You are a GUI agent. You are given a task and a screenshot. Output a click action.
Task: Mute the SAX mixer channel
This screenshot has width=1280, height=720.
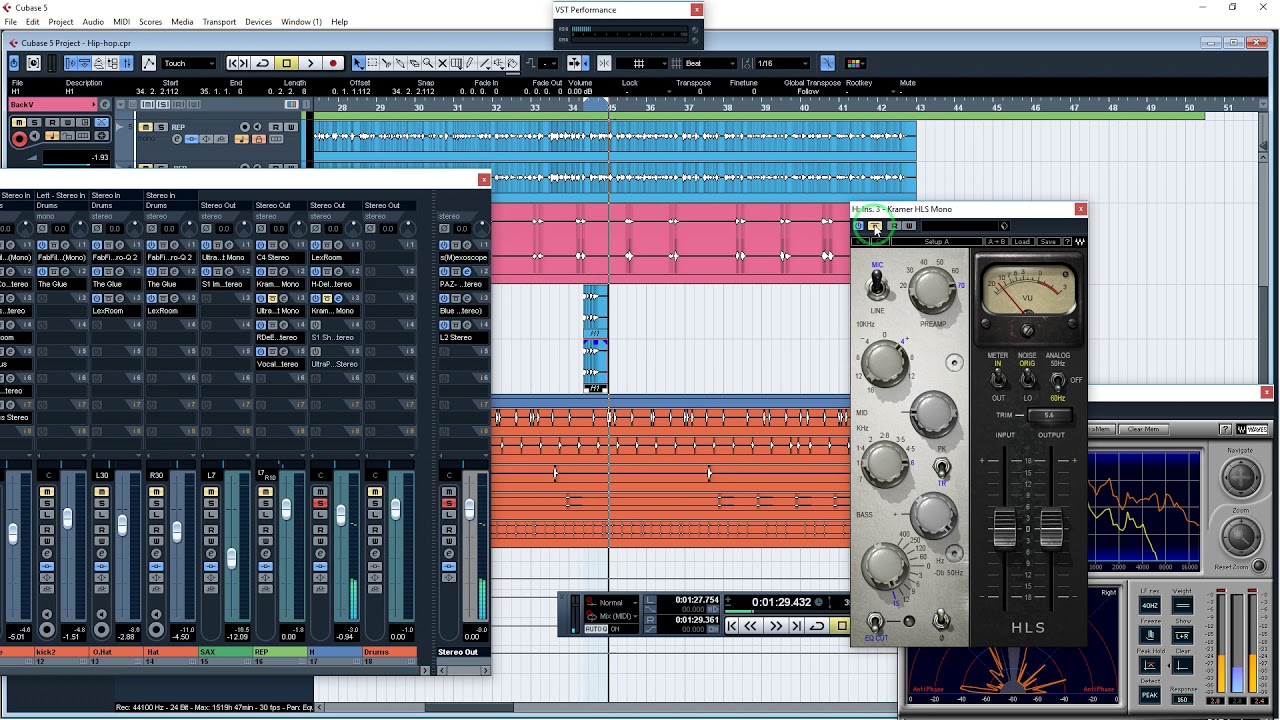click(210, 492)
